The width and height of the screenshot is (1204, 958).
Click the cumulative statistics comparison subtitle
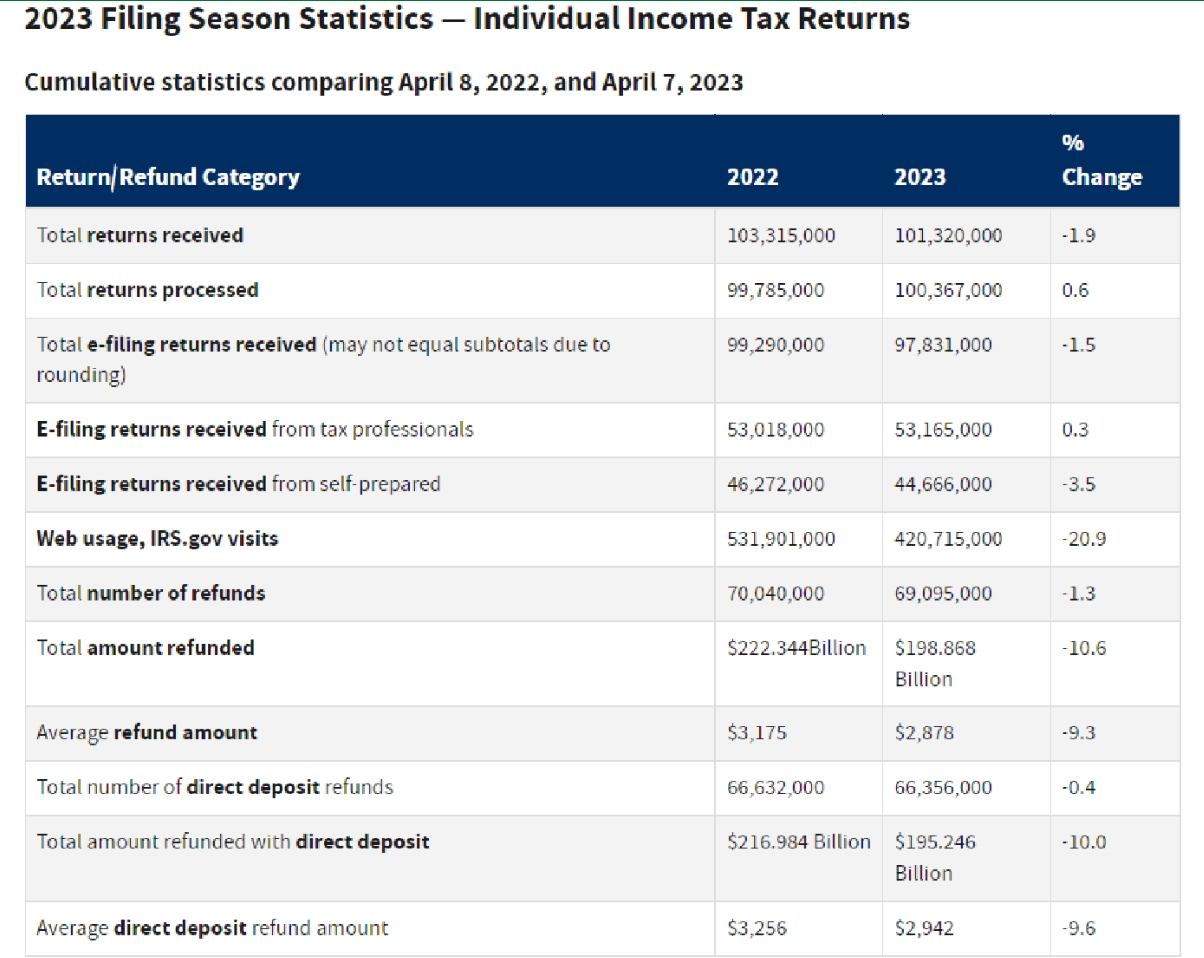[x=383, y=82]
